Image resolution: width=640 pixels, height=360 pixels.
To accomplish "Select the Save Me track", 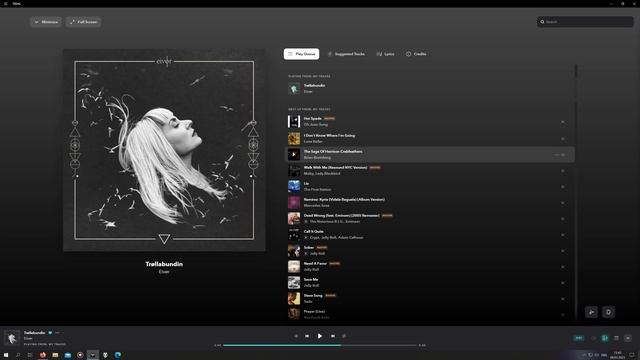I will 429,282.
